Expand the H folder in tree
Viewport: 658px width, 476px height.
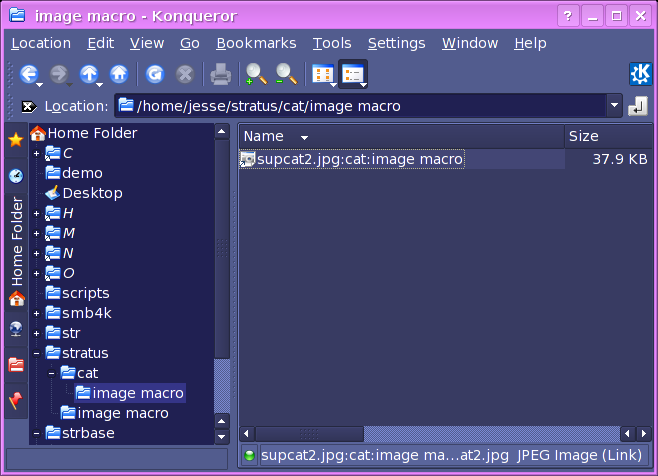point(37,214)
